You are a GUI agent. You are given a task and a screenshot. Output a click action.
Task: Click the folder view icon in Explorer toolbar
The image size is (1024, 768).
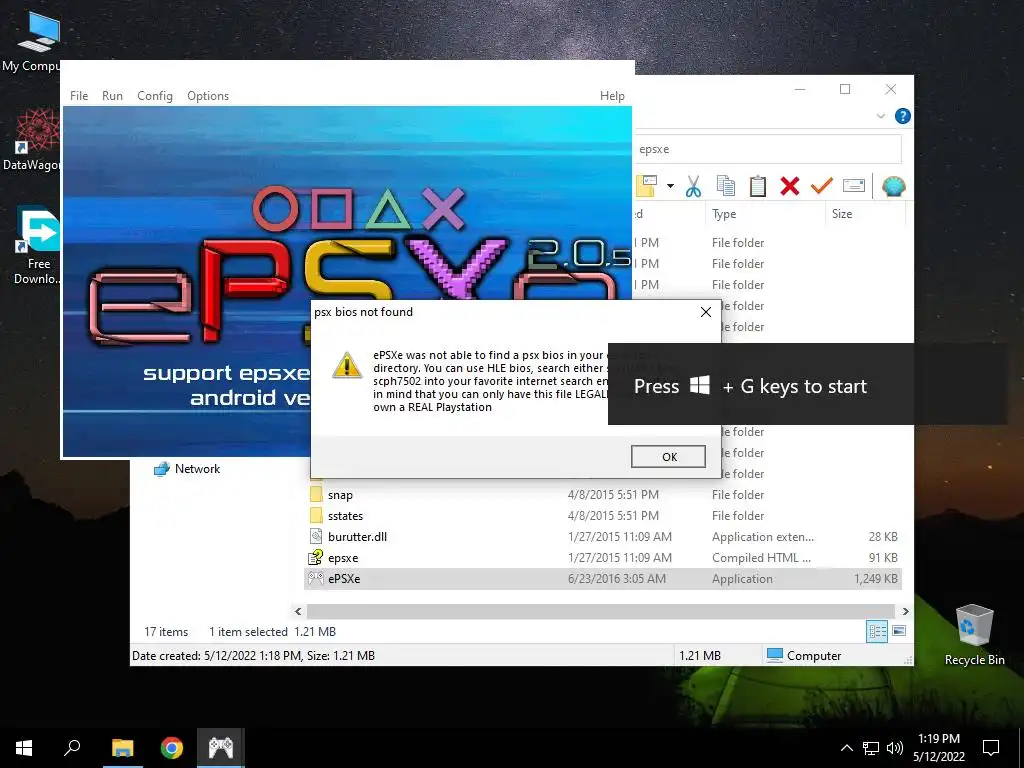point(647,187)
